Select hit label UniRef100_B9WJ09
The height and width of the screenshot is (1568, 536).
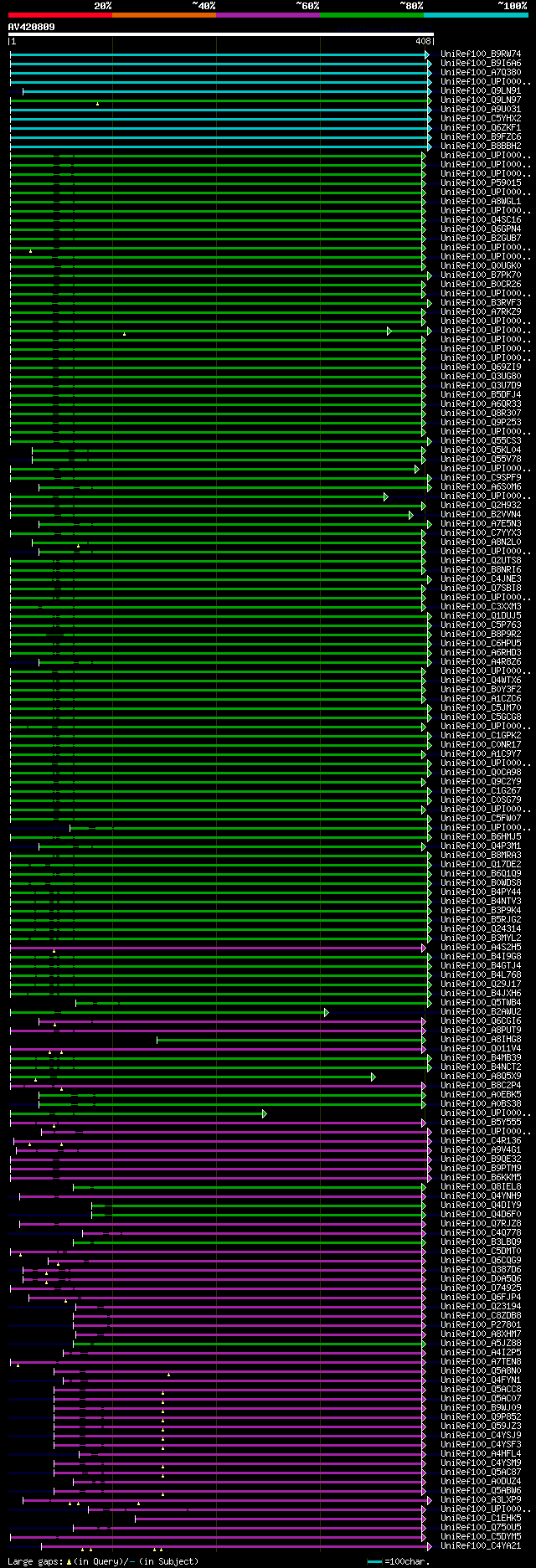(481, 1408)
